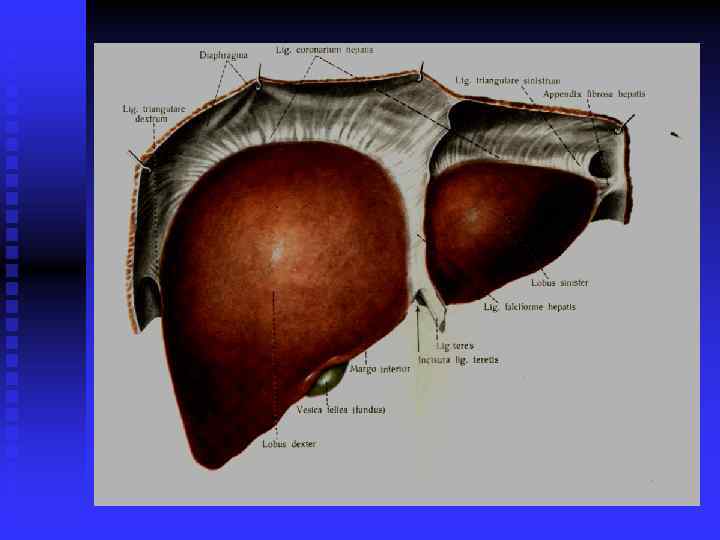
Task: Click the "Lobus dexter" label
Action: click(289, 444)
